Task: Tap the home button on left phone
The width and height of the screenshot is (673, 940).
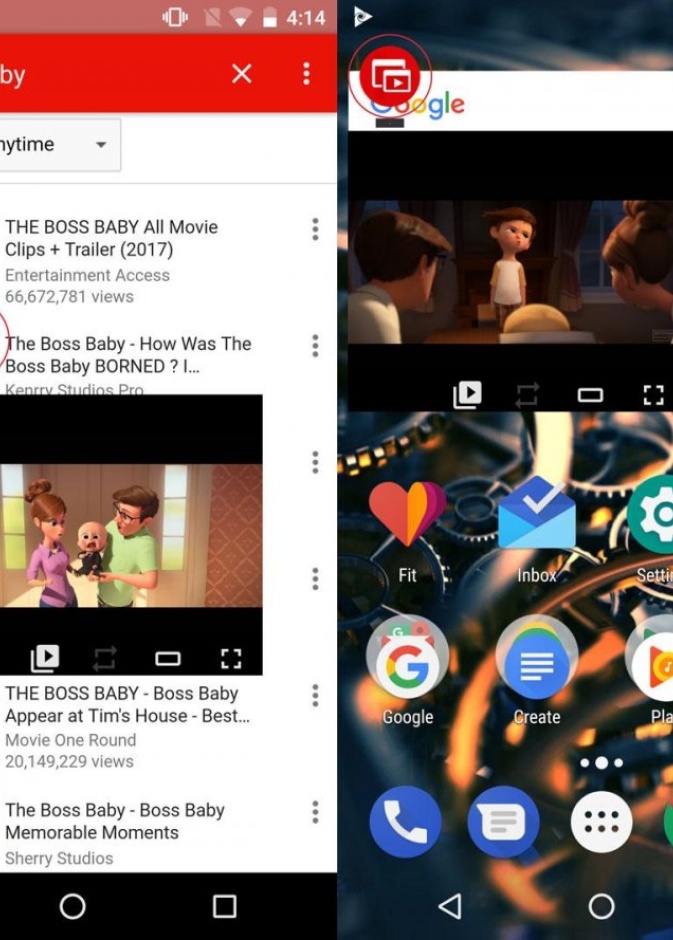Action: click(x=73, y=906)
